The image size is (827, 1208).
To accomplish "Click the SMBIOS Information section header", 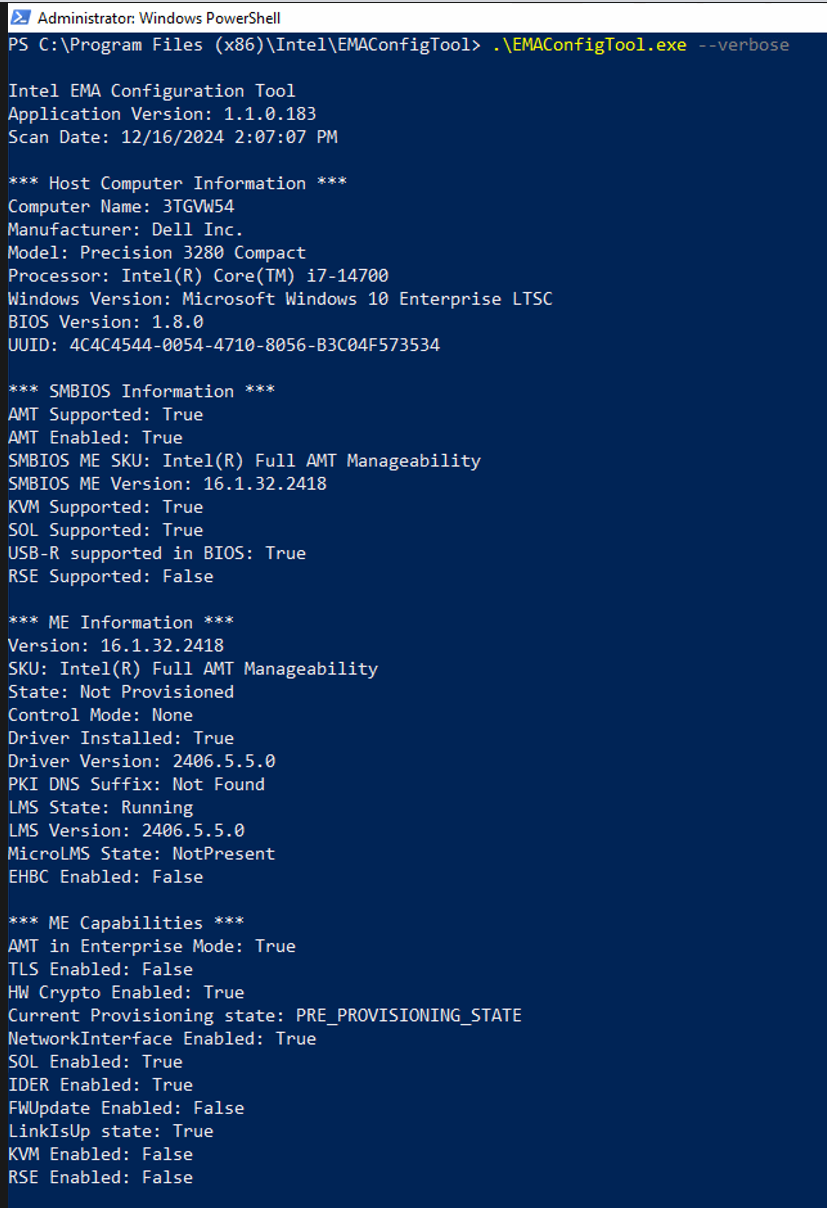I will click(141, 391).
